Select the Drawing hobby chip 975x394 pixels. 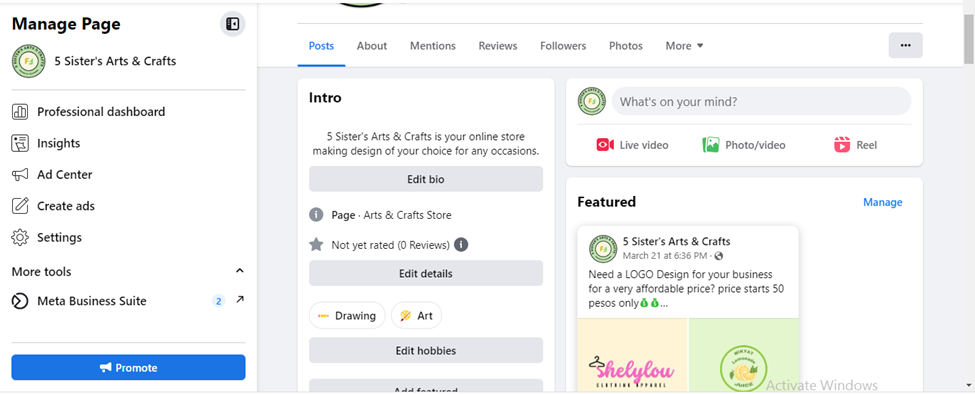(x=347, y=316)
